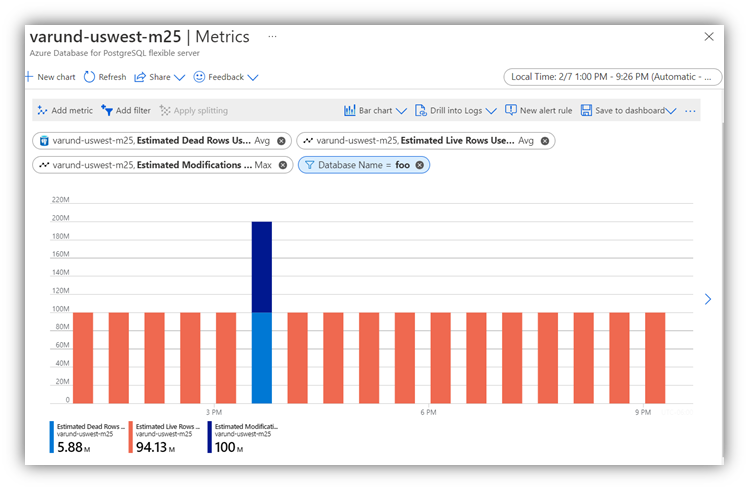Viewport: 749px width, 490px height.
Task: Click the Azure Database for PostgreSQL subtitle
Action: point(115,53)
